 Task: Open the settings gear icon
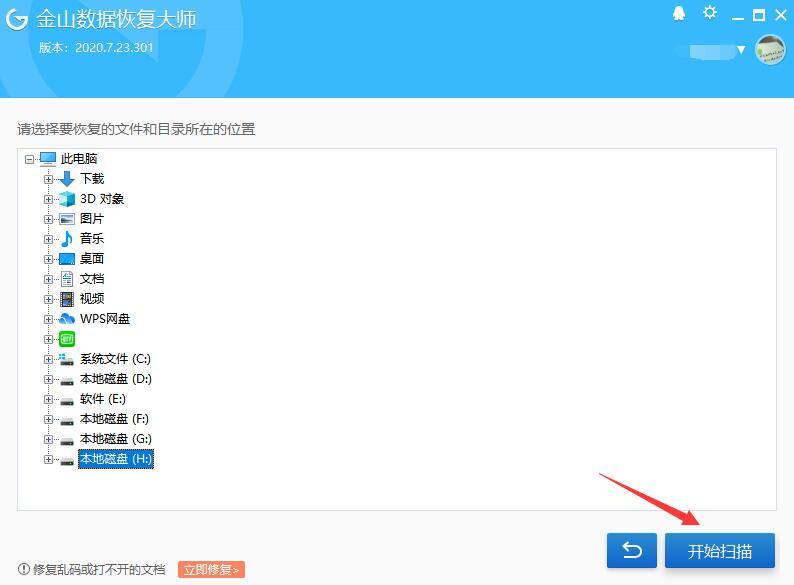pyautogui.click(x=710, y=13)
